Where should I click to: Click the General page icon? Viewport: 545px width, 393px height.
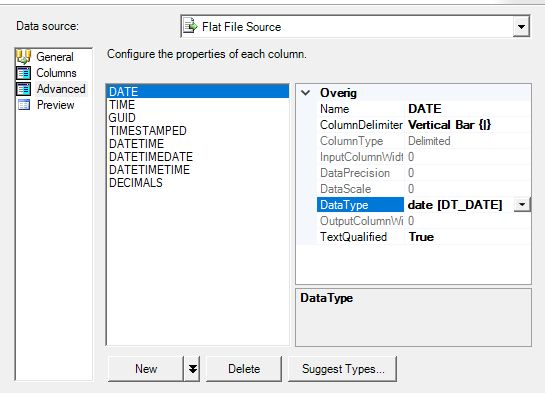[24, 57]
